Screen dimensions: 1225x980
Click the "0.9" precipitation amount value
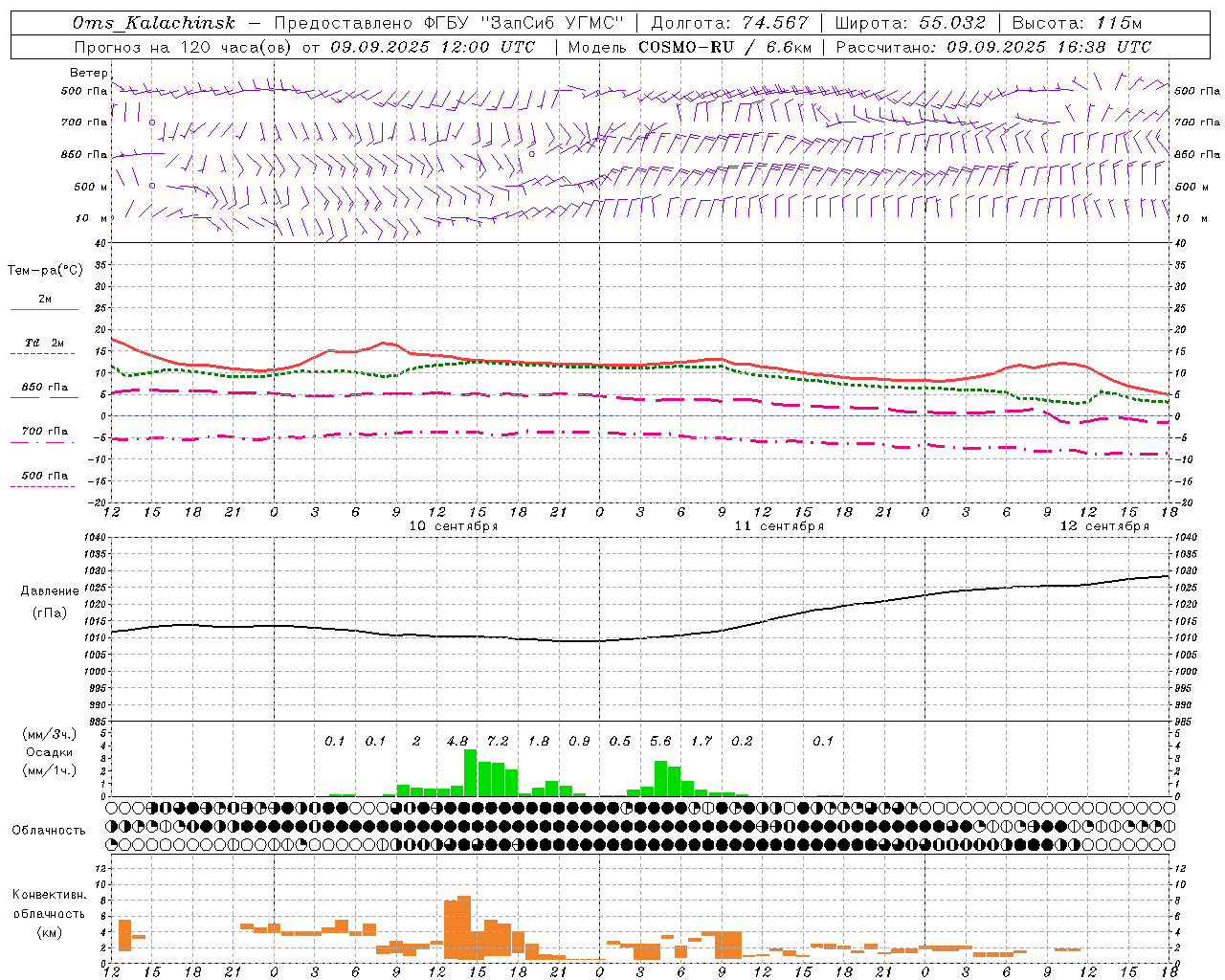(x=579, y=742)
